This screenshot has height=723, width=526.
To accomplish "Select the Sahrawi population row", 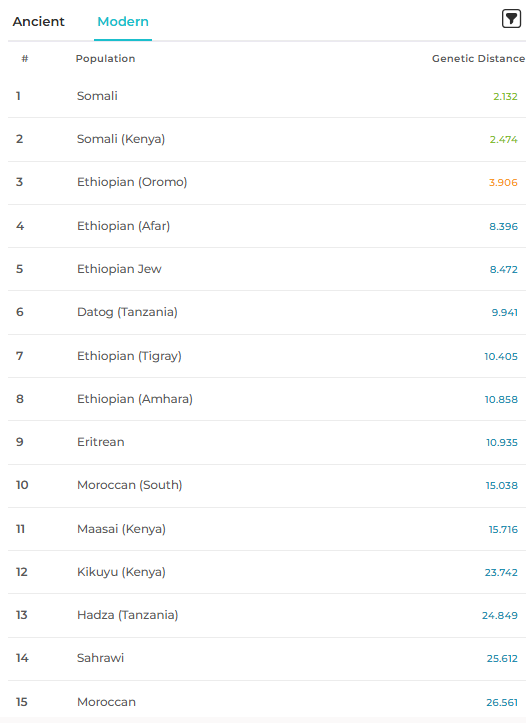I will [x=267, y=658].
